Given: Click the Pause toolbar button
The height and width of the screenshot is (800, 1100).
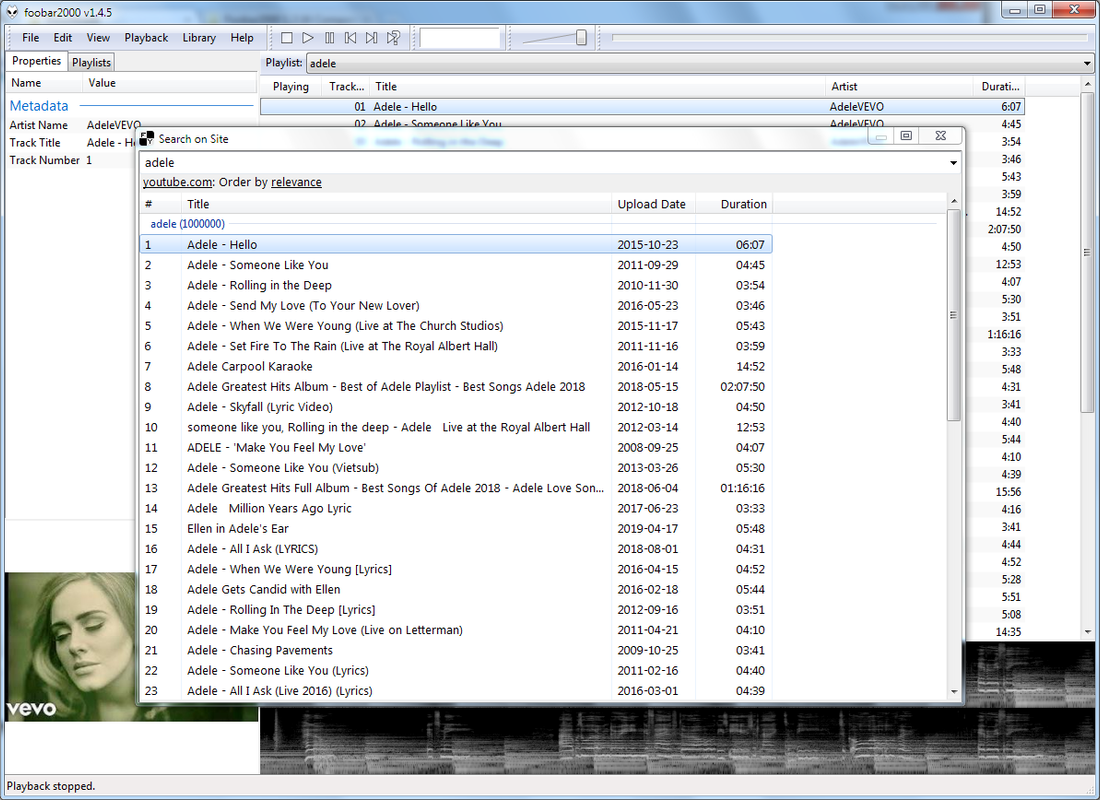Looking at the screenshot, I should 329,38.
